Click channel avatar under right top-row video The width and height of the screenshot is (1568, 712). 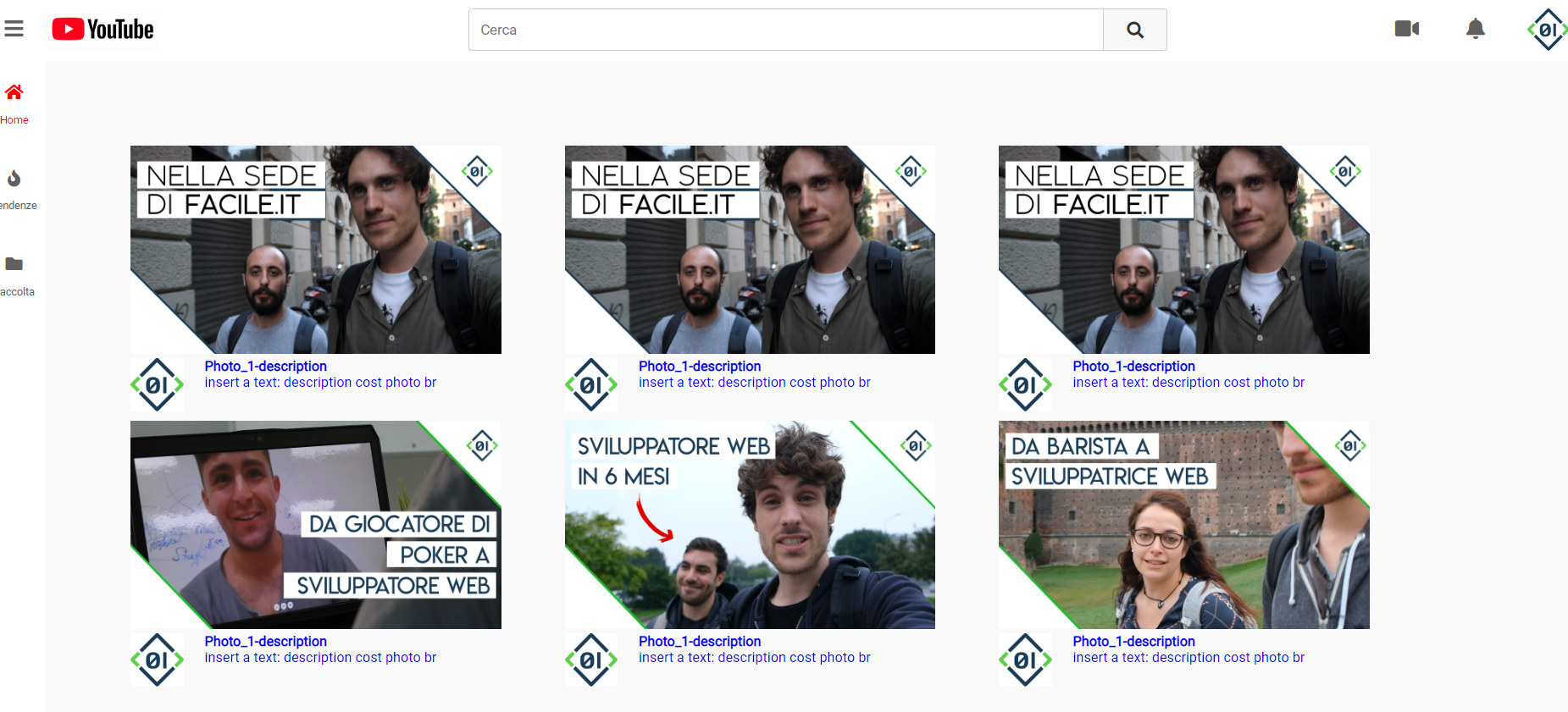1026,385
